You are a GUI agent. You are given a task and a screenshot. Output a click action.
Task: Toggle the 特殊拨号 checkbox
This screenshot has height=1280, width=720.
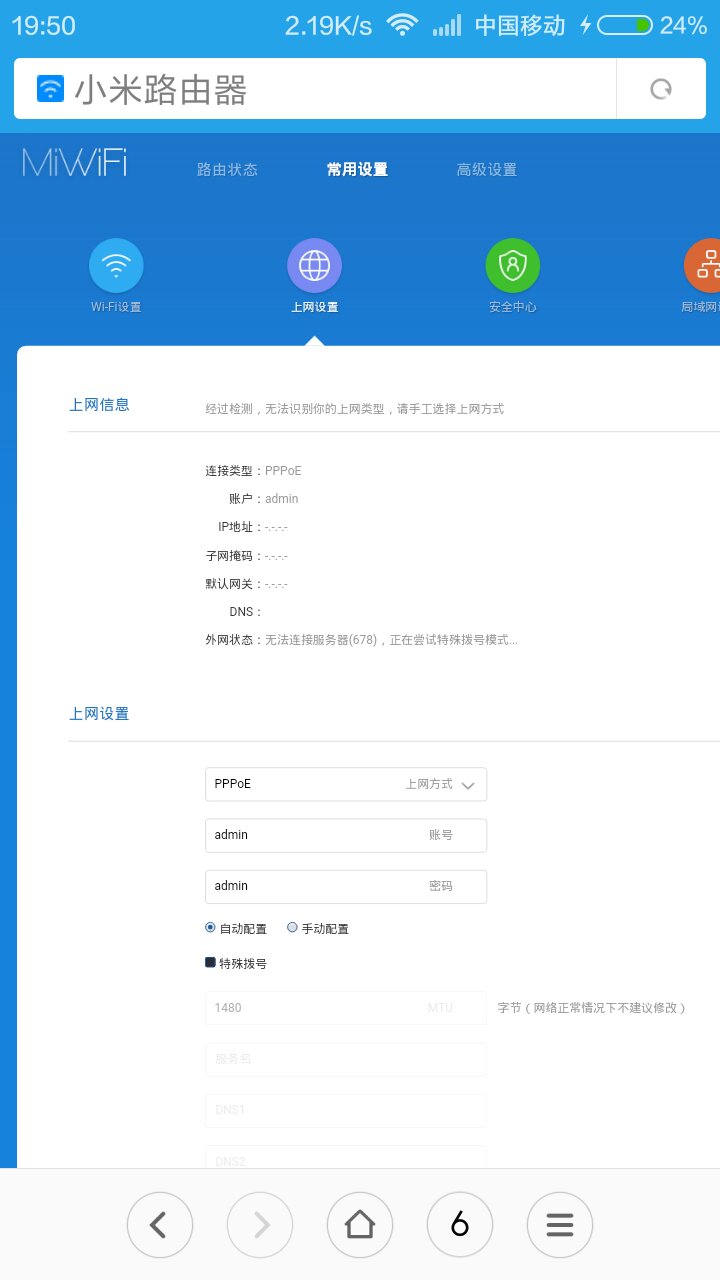click(210, 962)
